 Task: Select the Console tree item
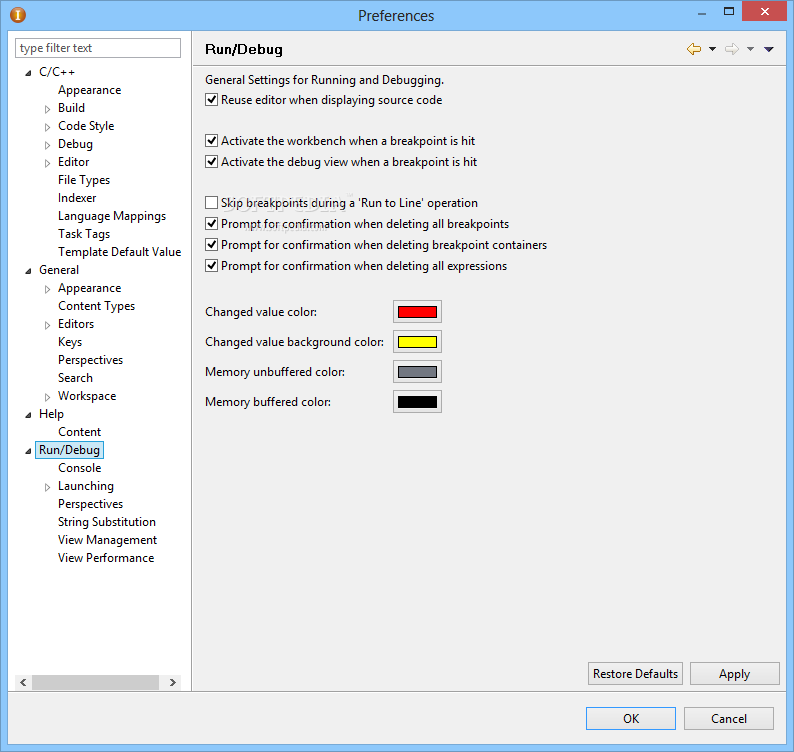pyautogui.click(x=80, y=468)
